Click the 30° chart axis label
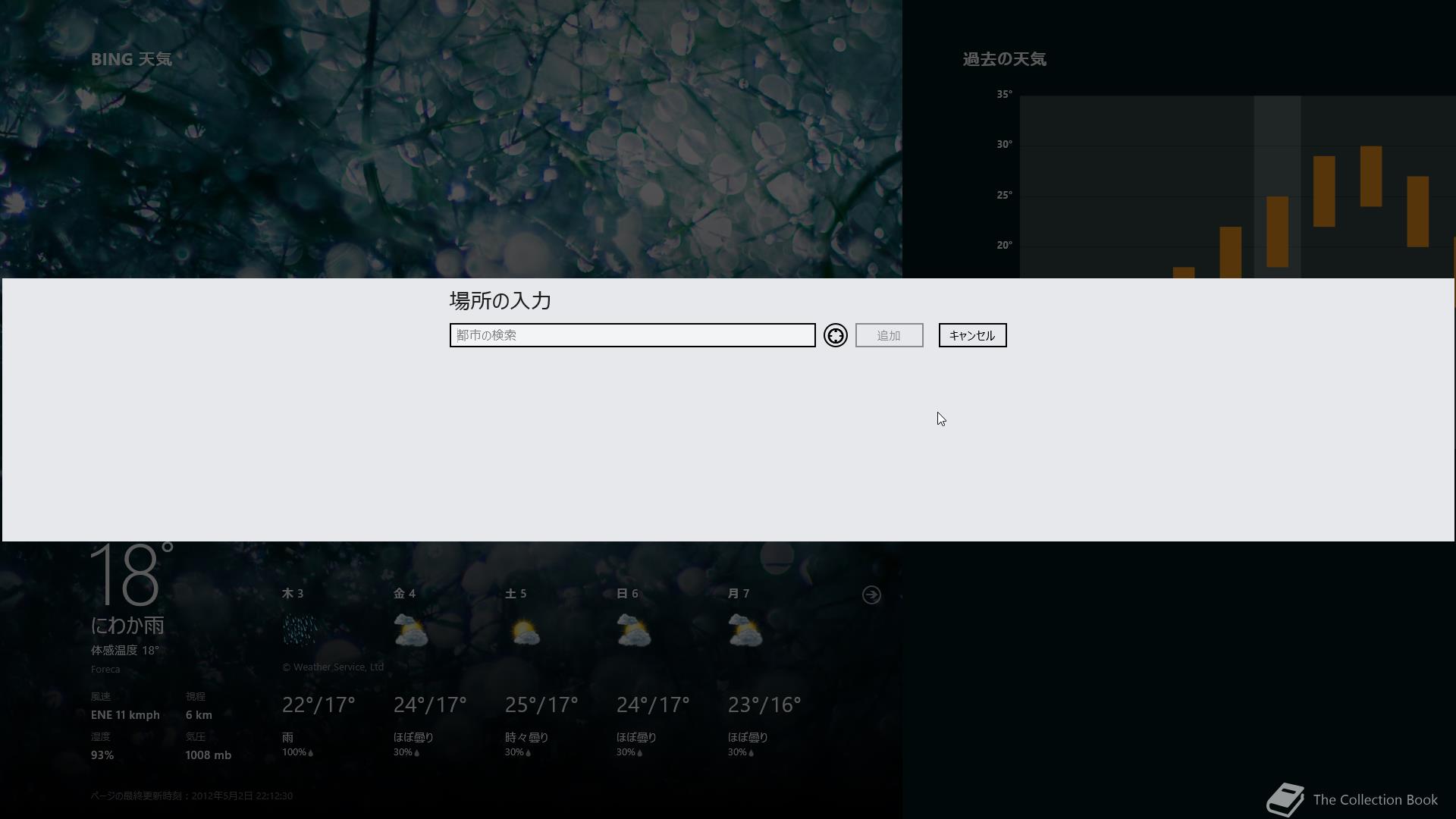Screen dimensions: 1456x819 [x=1004, y=144]
